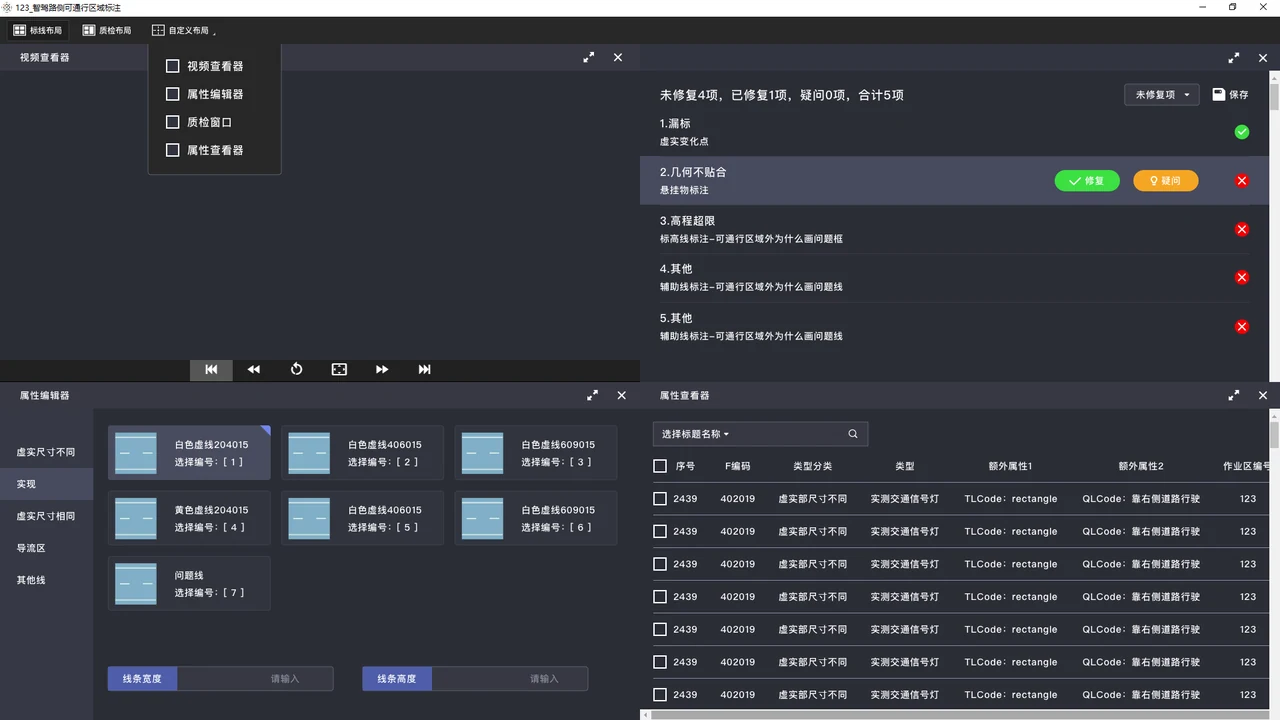Select the 导流区 category tab
This screenshot has height=720, width=1280.
(x=46, y=548)
